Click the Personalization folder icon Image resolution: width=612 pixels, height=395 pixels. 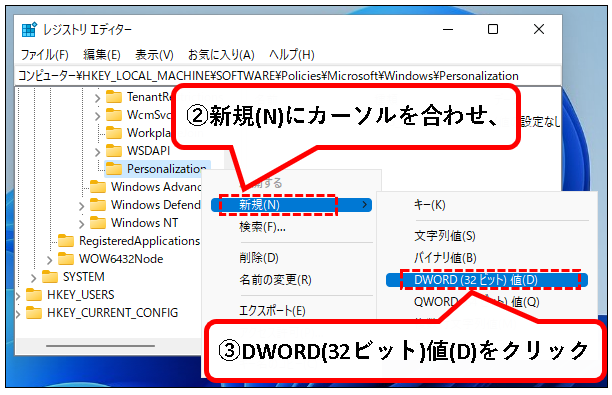tap(114, 169)
